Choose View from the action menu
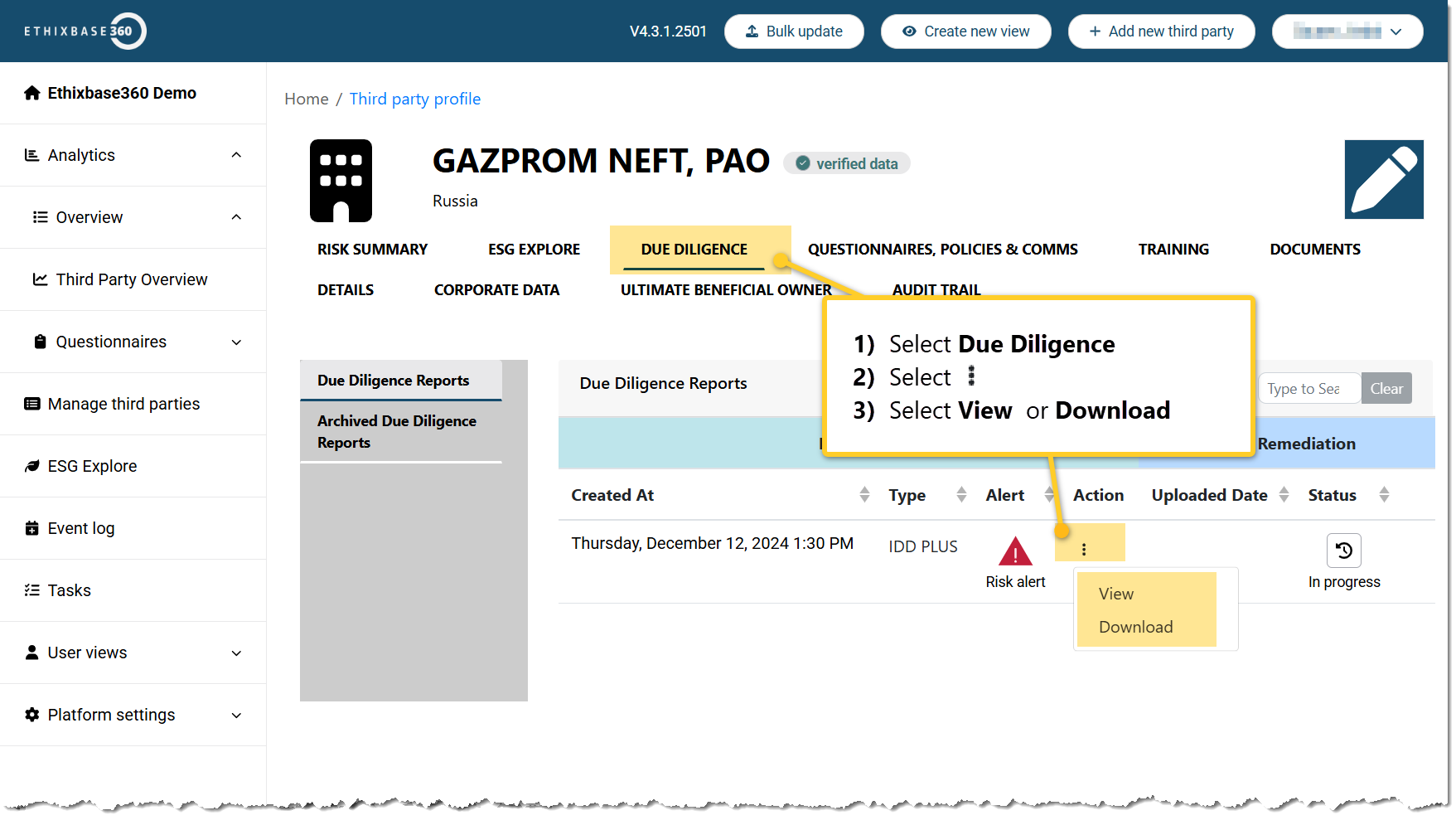The height and width of the screenshot is (820, 1456). point(1116,594)
